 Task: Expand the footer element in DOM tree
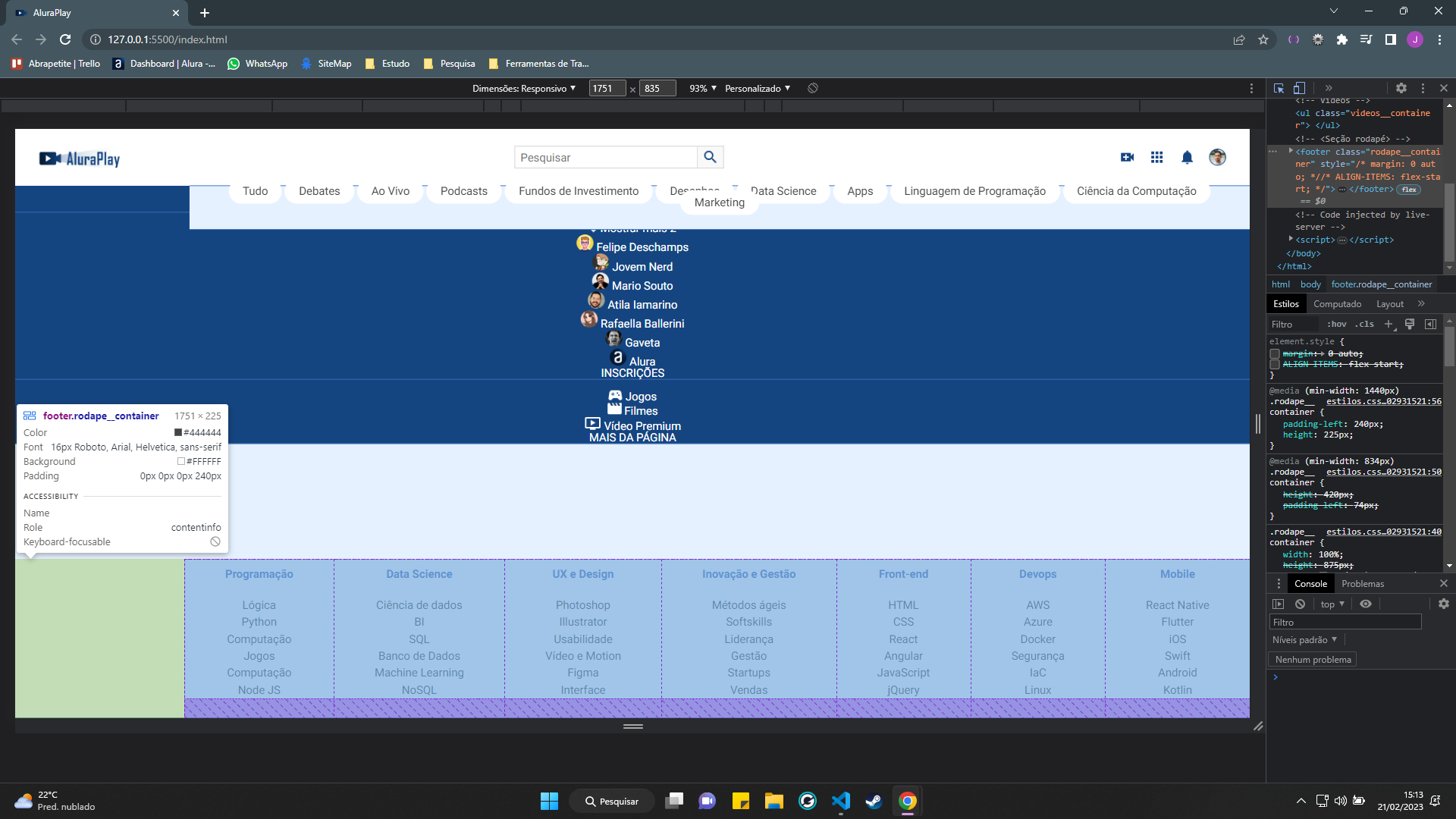coord(1291,152)
